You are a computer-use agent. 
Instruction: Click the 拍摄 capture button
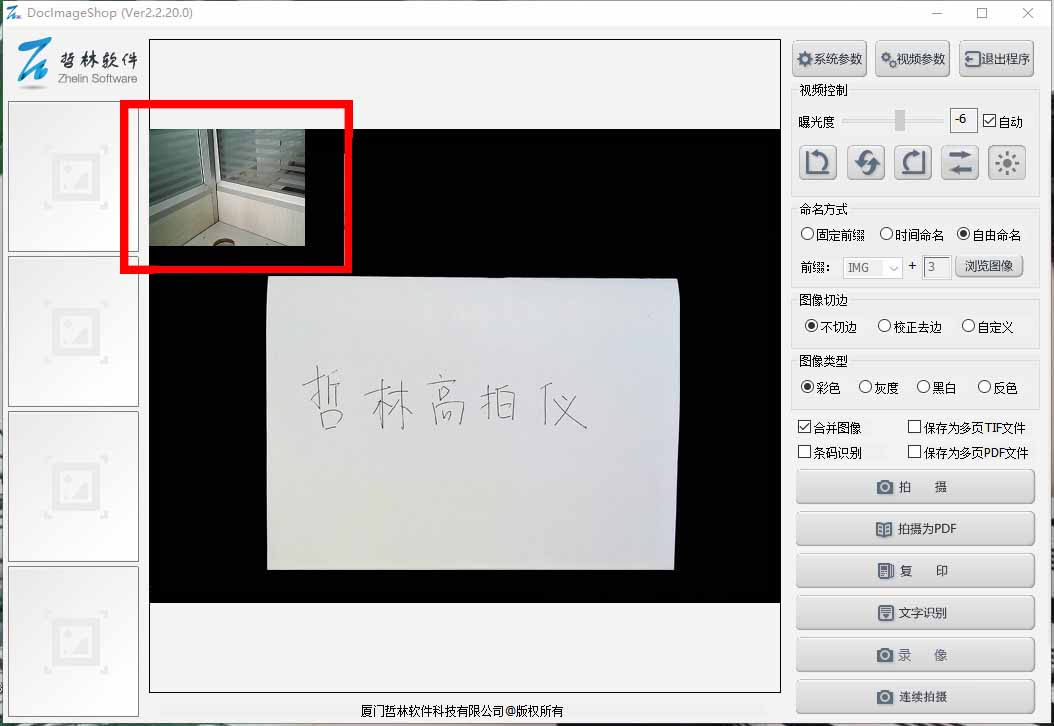[x=914, y=487]
